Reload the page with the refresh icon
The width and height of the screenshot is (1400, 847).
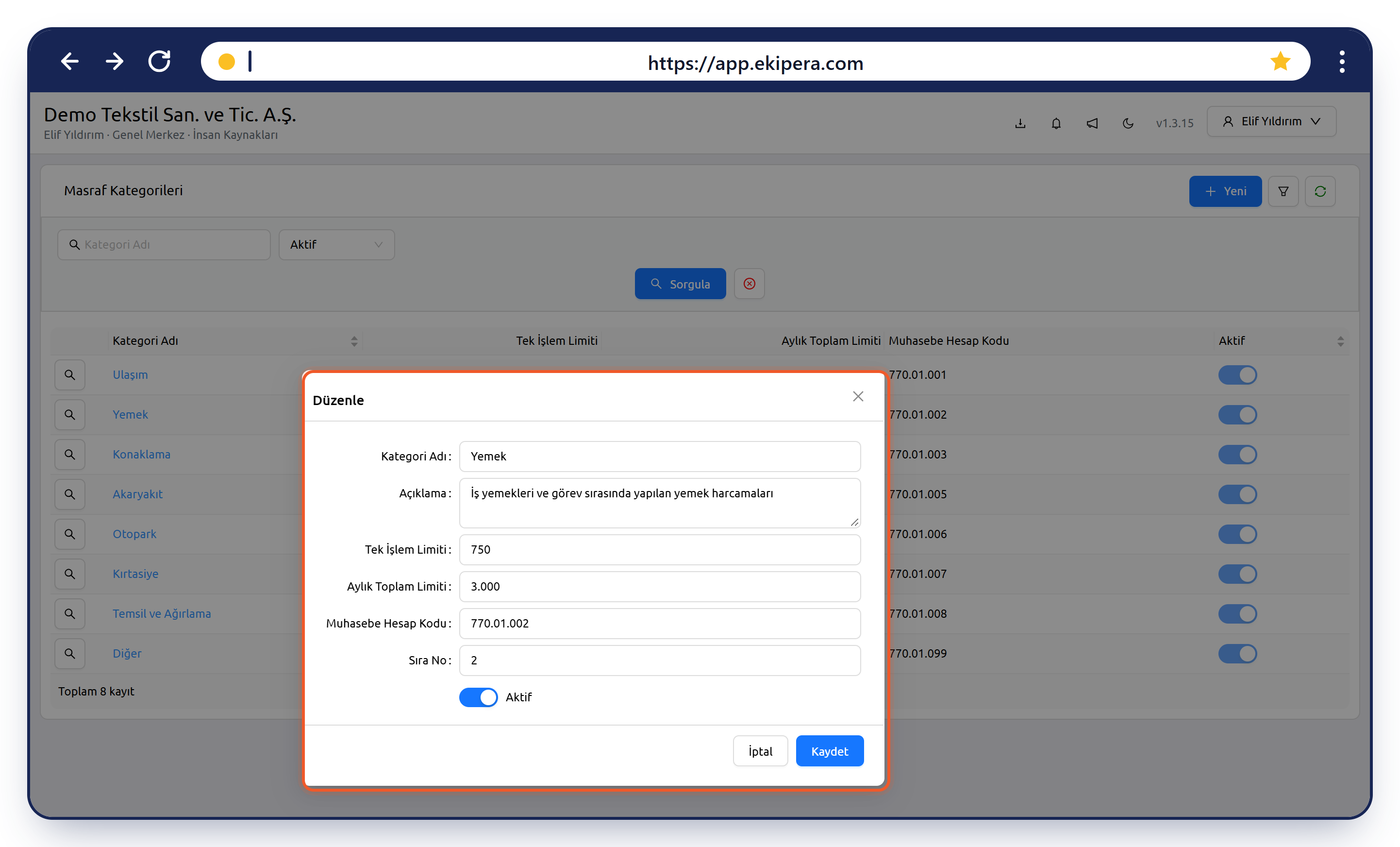pyautogui.click(x=160, y=61)
